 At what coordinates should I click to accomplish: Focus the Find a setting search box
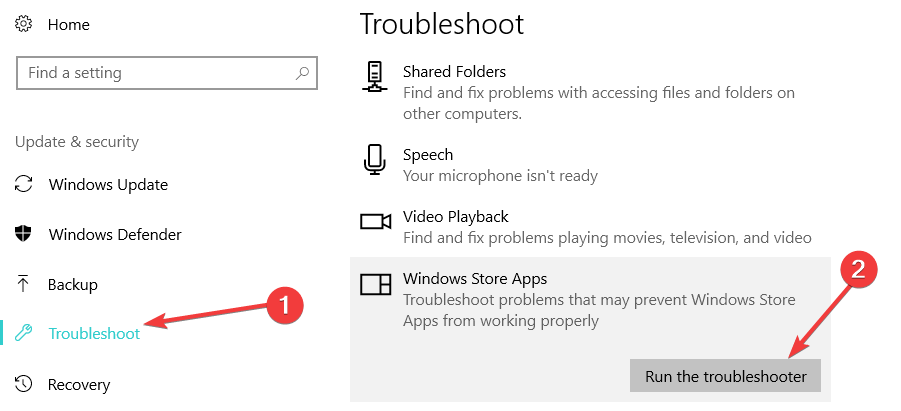167,73
